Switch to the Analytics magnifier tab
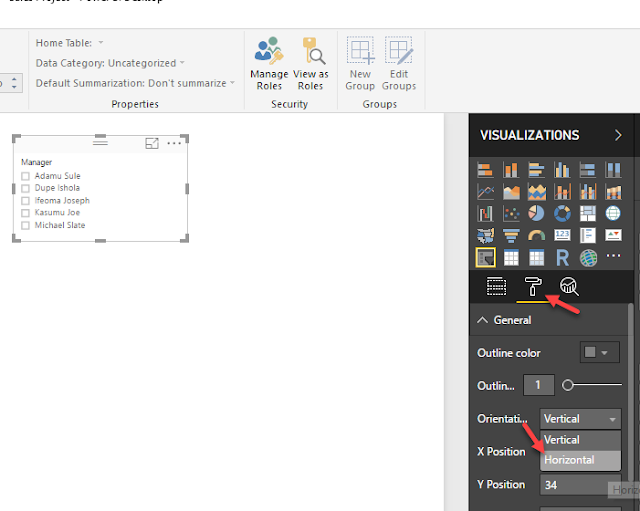Screen dimensions: 640x511 click(569, 286)
